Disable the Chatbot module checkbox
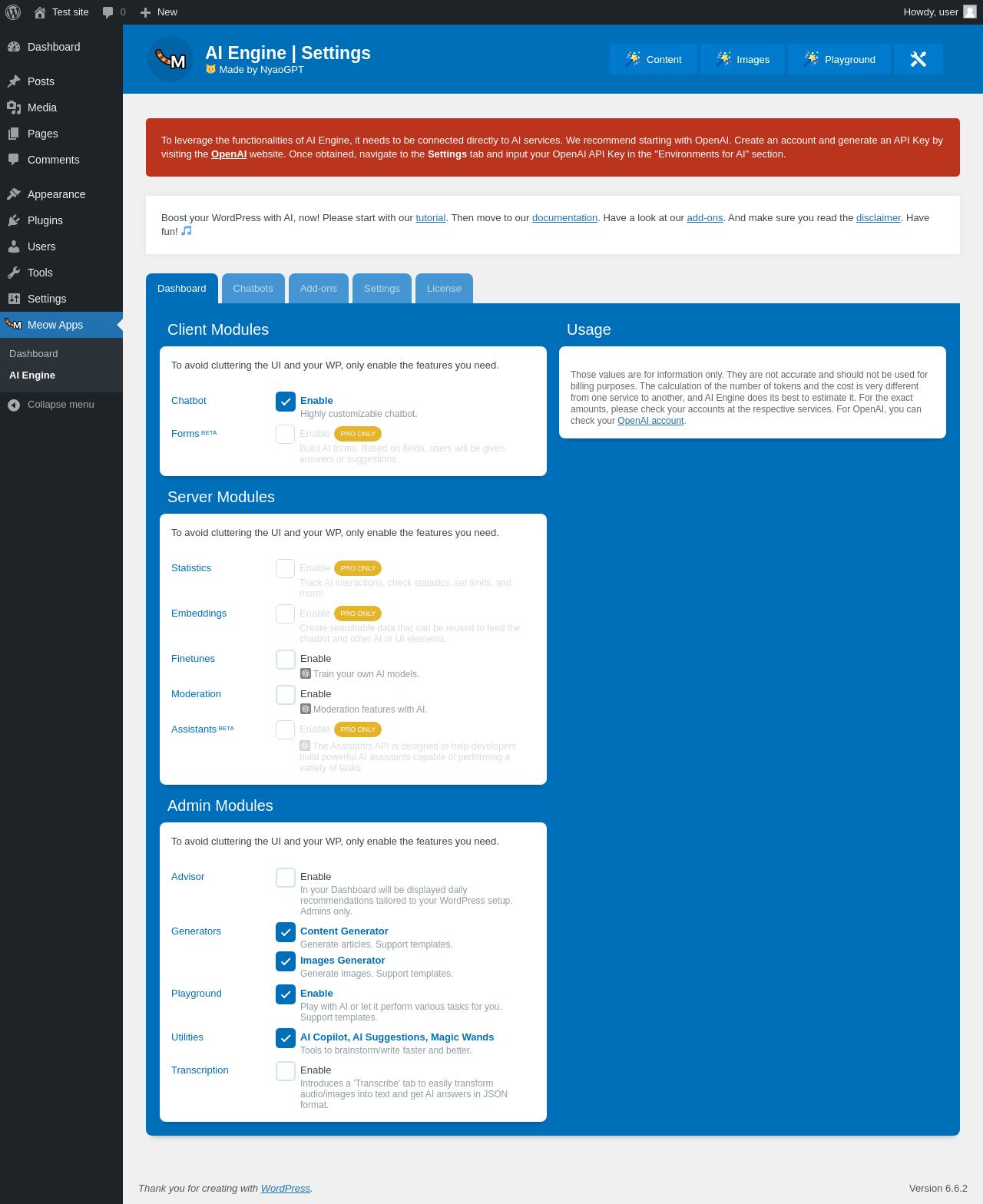The width and height of the screenshot is (983, 1204). point(286,402)
